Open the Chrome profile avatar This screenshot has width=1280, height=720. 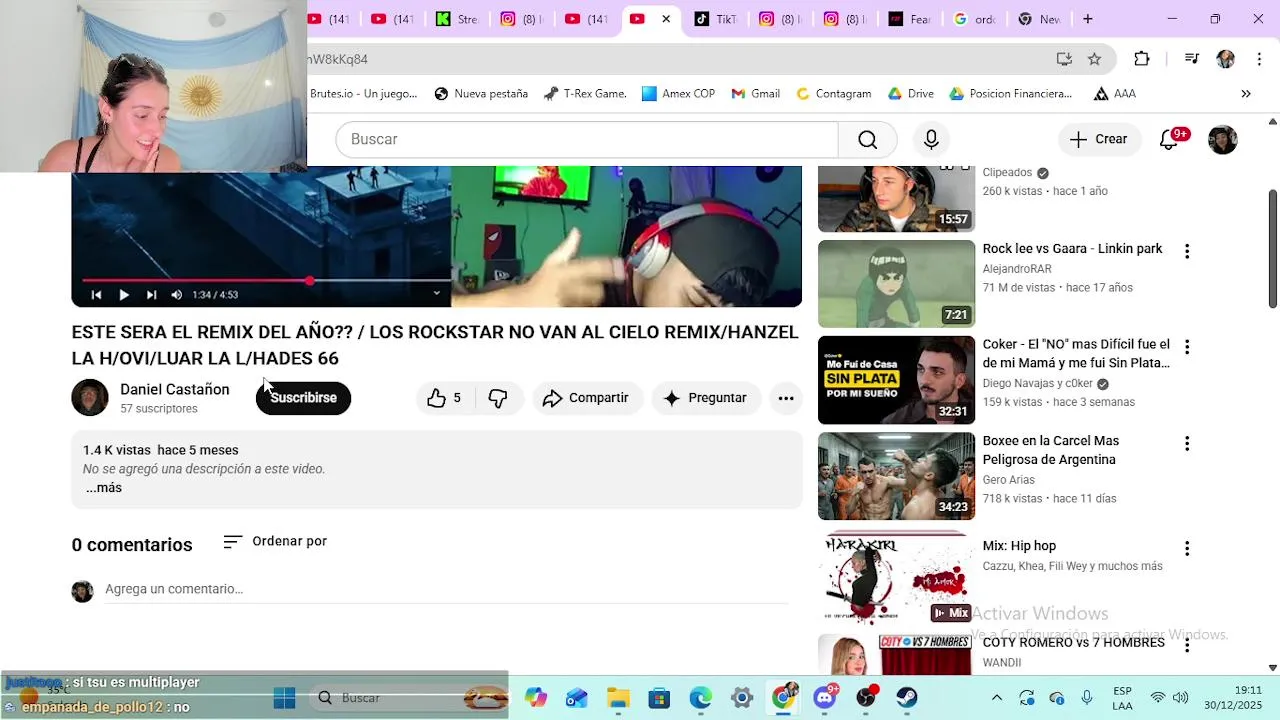[1225, 59]
